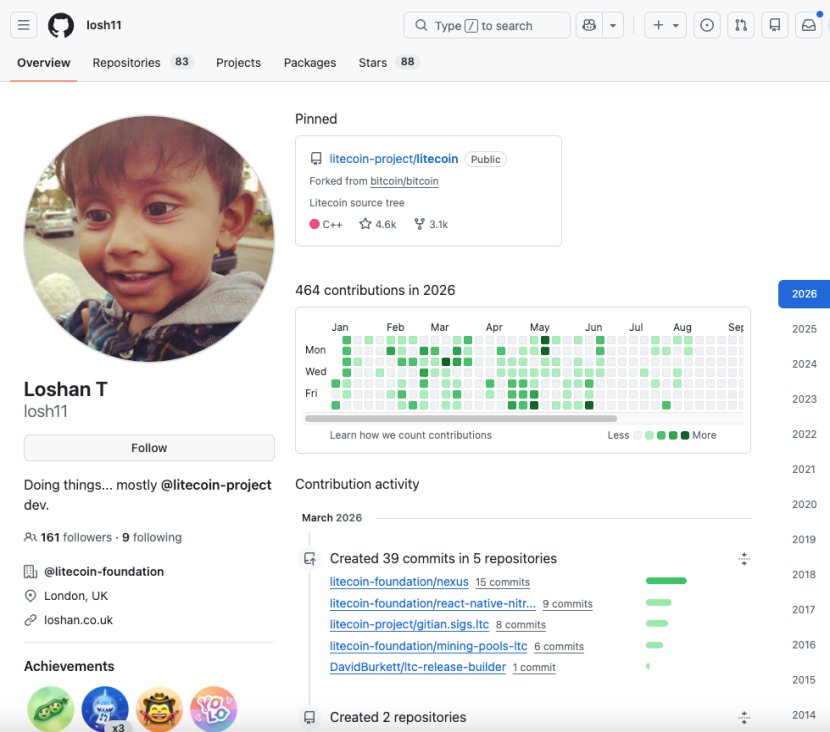Select the 2020 contribution year
Image resolution: width=830 pixels, height=732 pixels.
(x=804, y=504)
